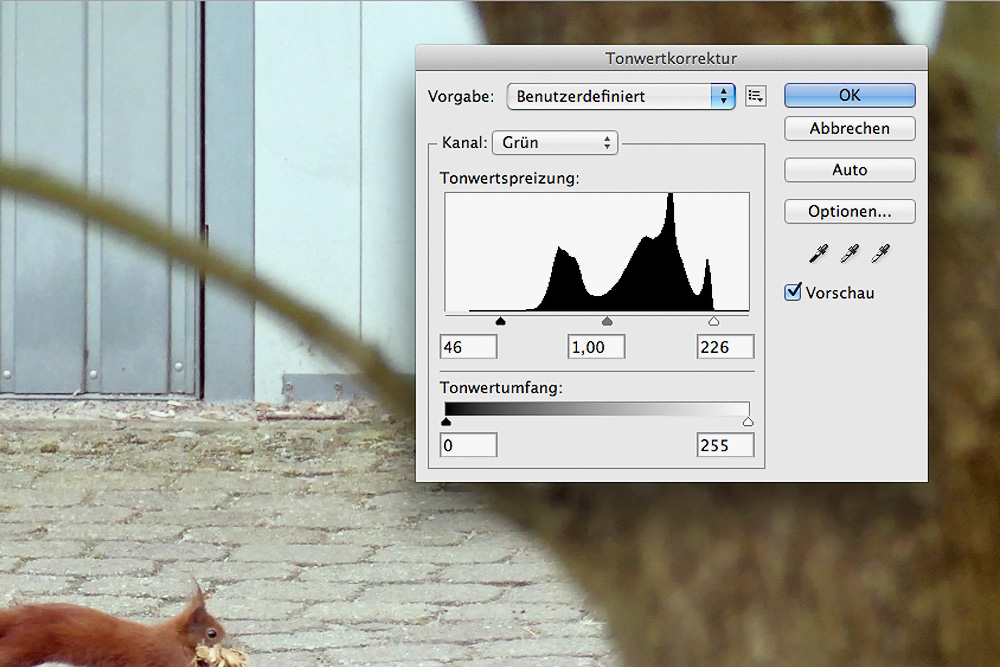
Task: Click the black input shadow slider handle
Action: pyautogui.click(x=501, y=321)
